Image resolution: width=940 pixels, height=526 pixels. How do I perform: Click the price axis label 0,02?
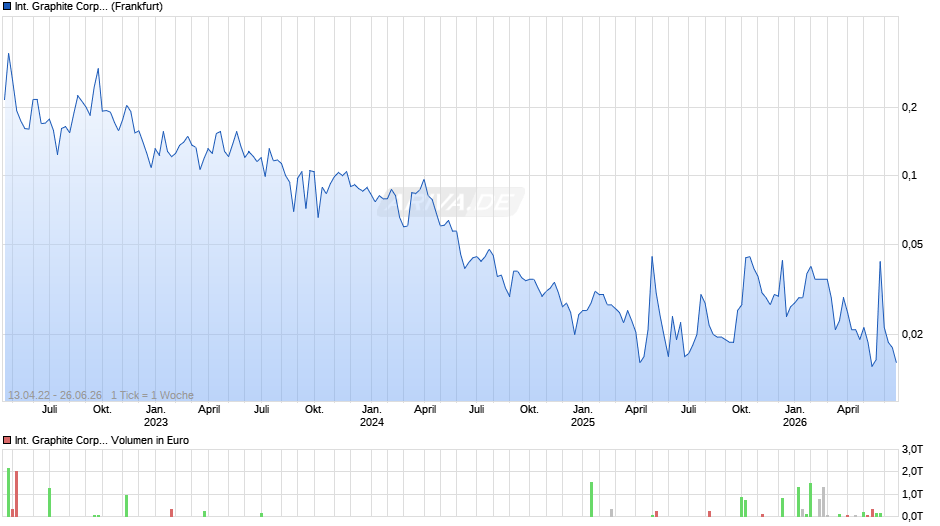click(912, 335)
